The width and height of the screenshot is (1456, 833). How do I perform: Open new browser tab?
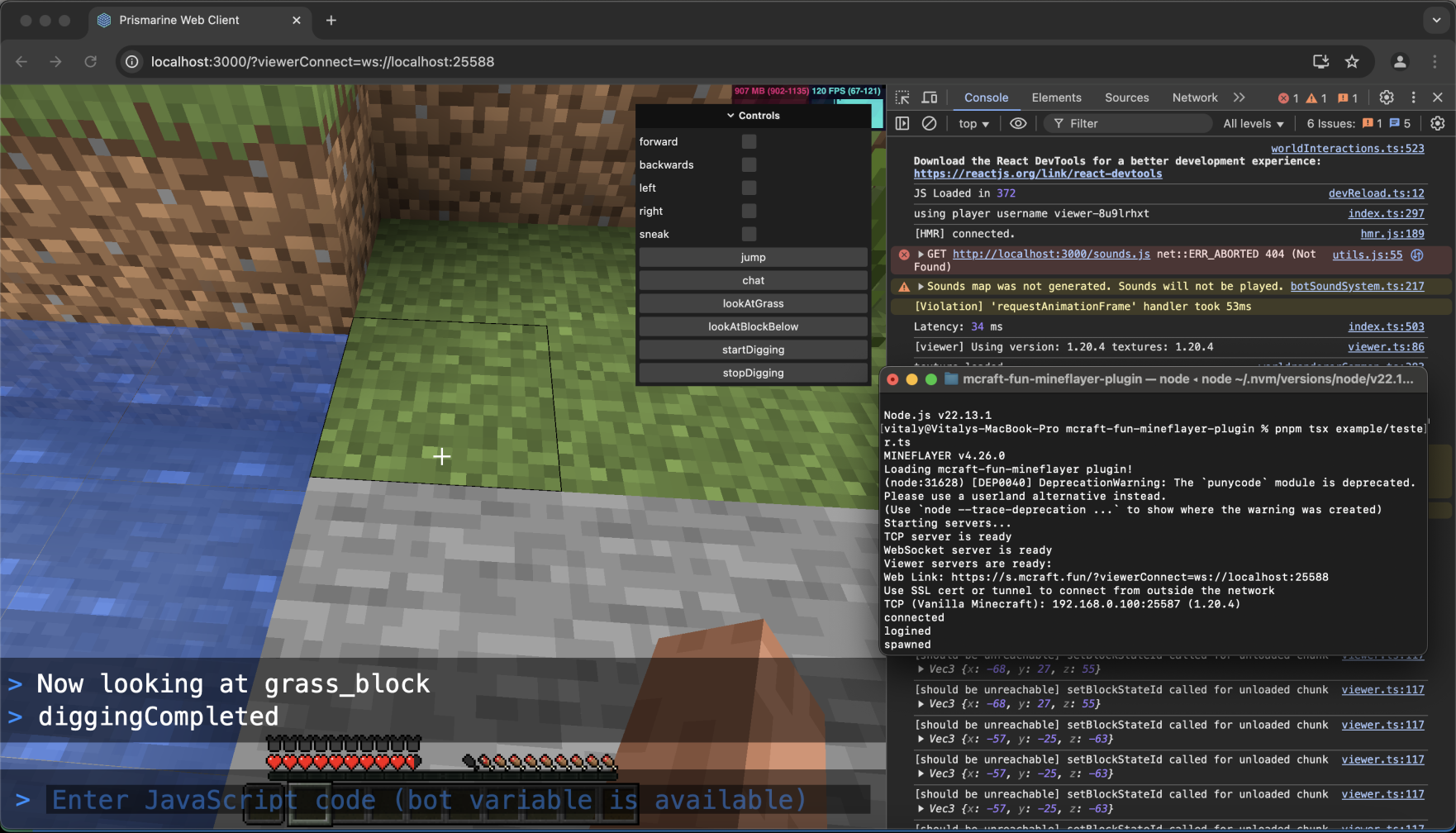[x=331, y=21]
